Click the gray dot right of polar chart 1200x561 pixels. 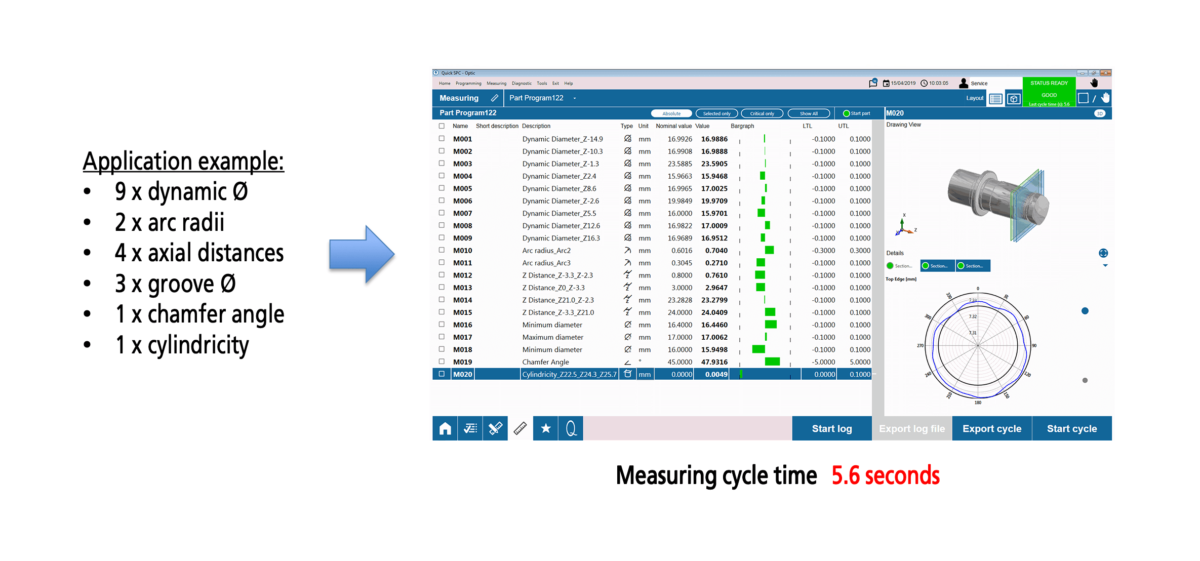[x=1085, y=380]
